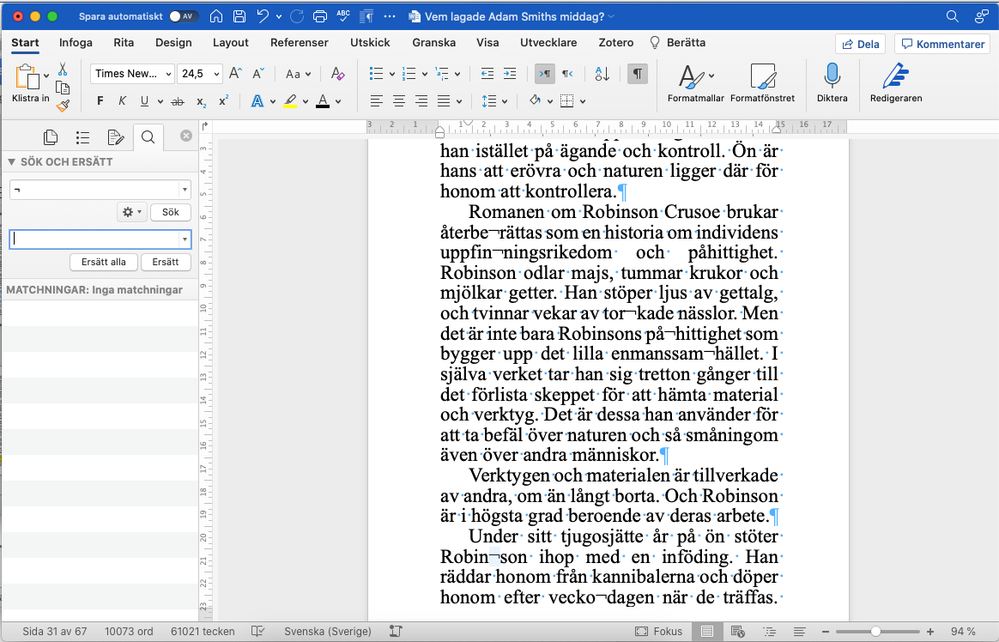
Task: Switch to the Granska tab
Action: tap(434, 43)
